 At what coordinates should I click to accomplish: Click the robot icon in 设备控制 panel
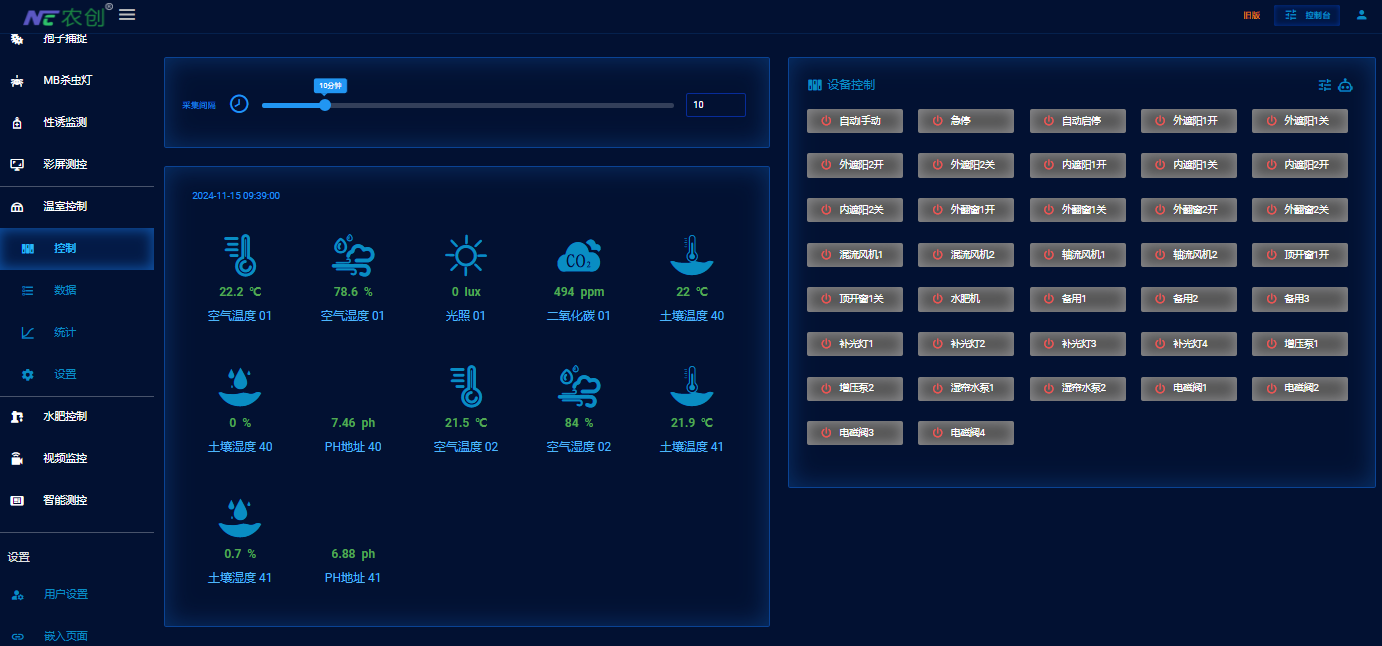[x=1346, y=85]
